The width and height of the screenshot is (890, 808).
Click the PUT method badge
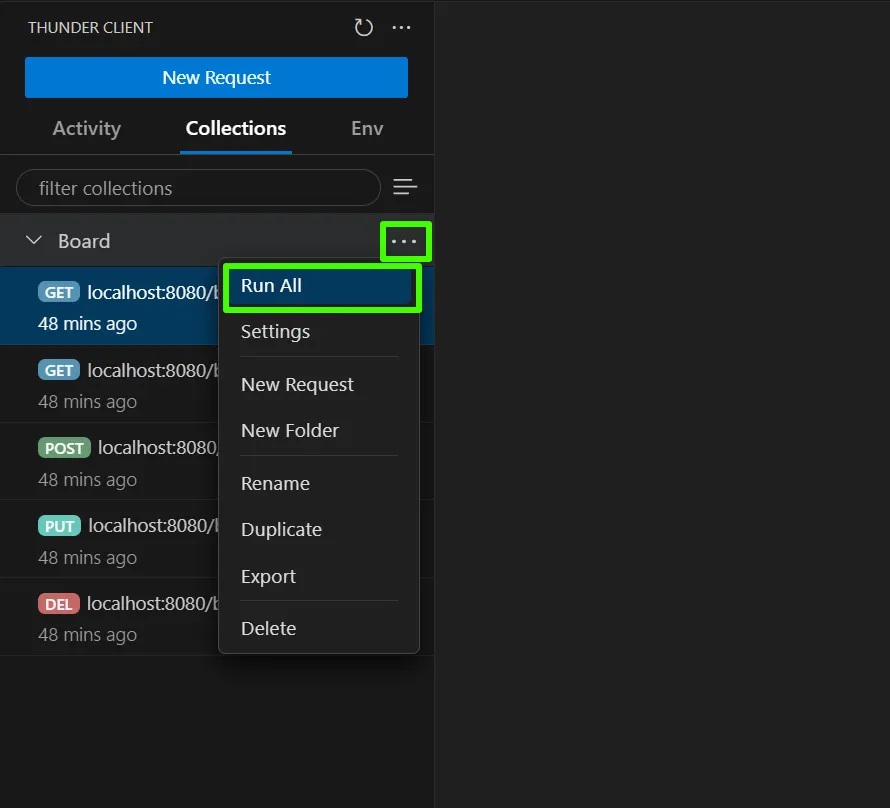(60, 526)
